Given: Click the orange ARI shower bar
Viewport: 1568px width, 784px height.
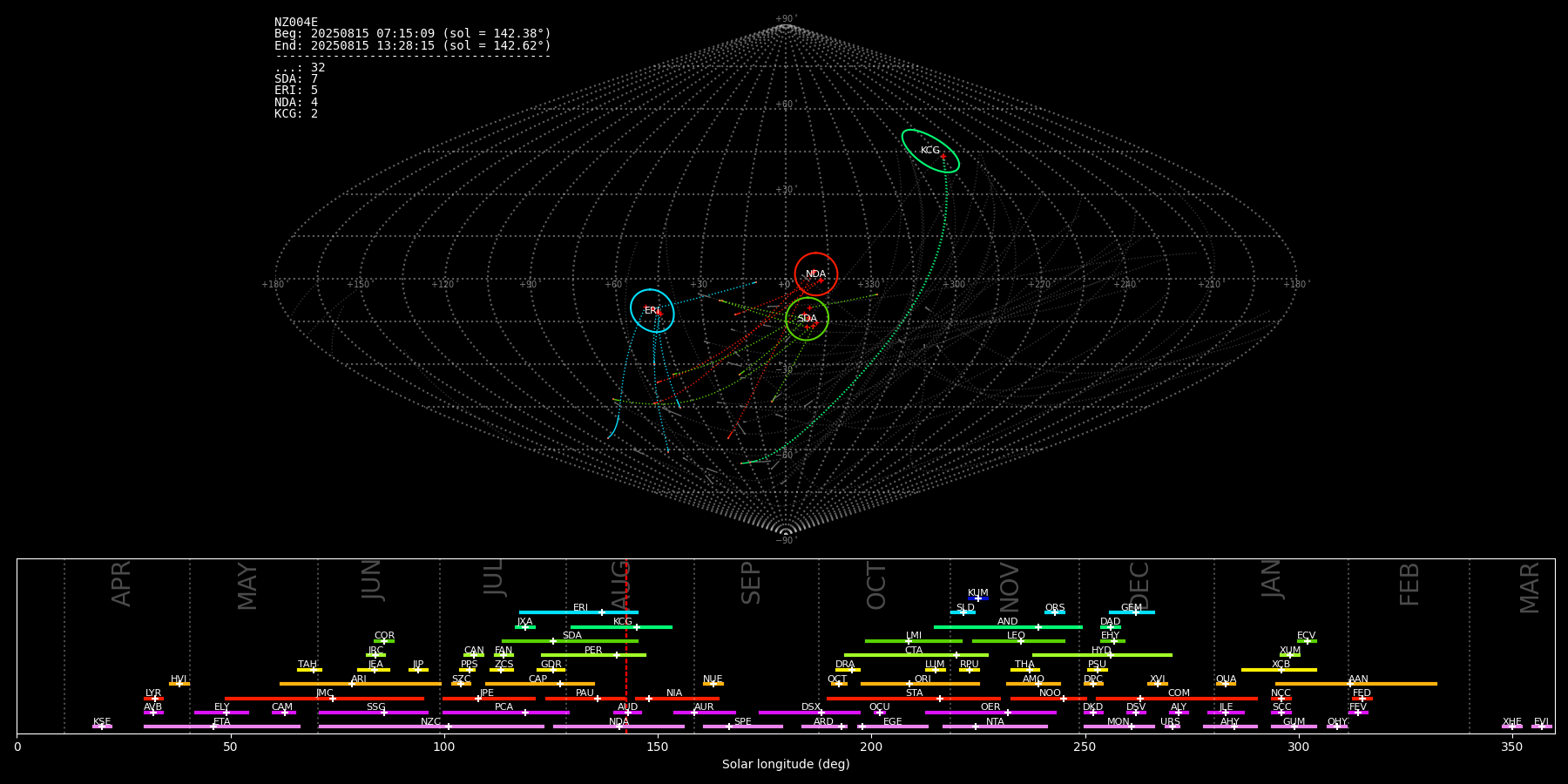Looking at the screenshot, I should pyautogui.click(x=360, y=684).
